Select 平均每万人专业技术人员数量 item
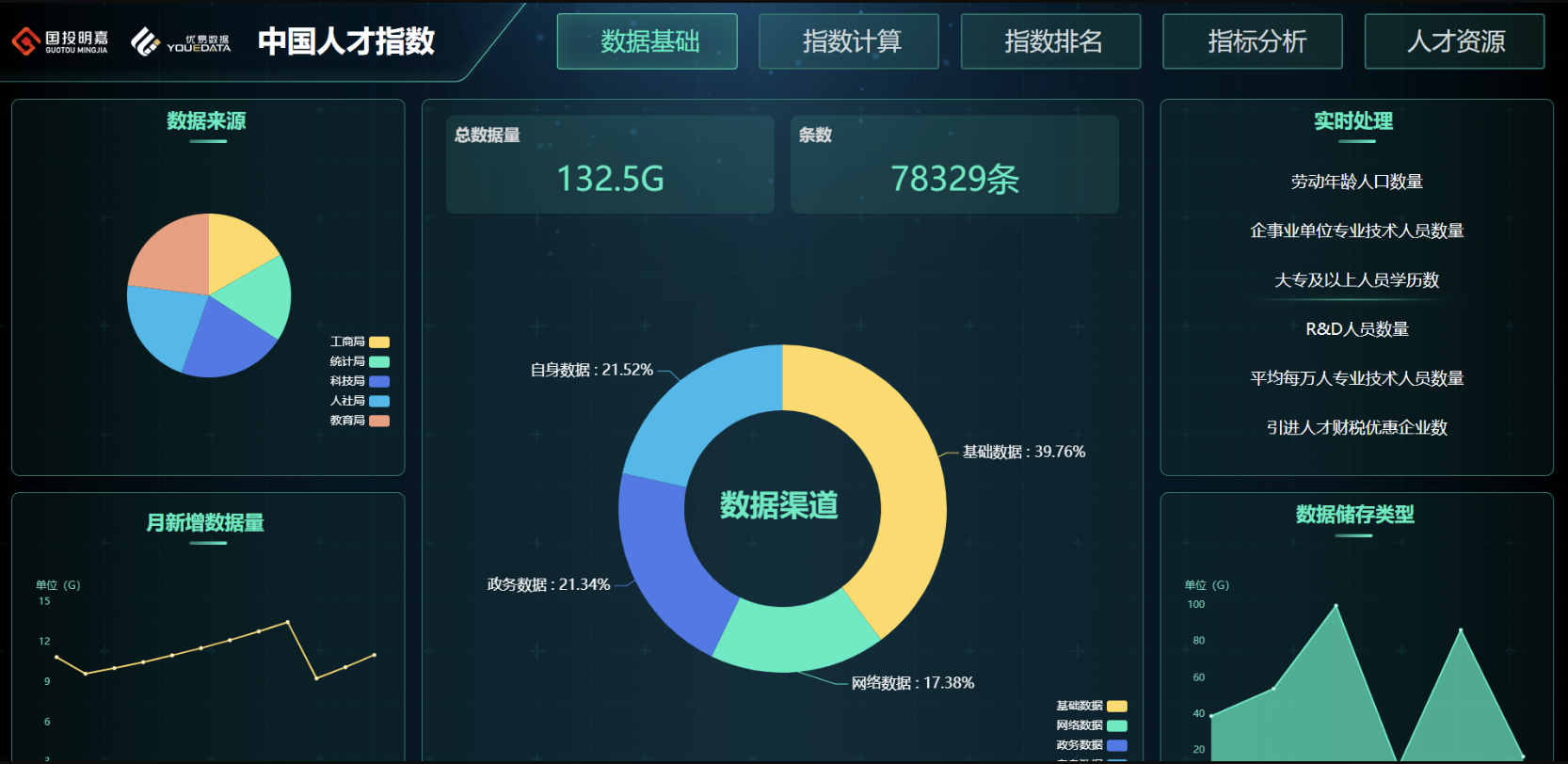This screenshot has height=764, width=1568. pyautogui.click(x=1356, y=378)
